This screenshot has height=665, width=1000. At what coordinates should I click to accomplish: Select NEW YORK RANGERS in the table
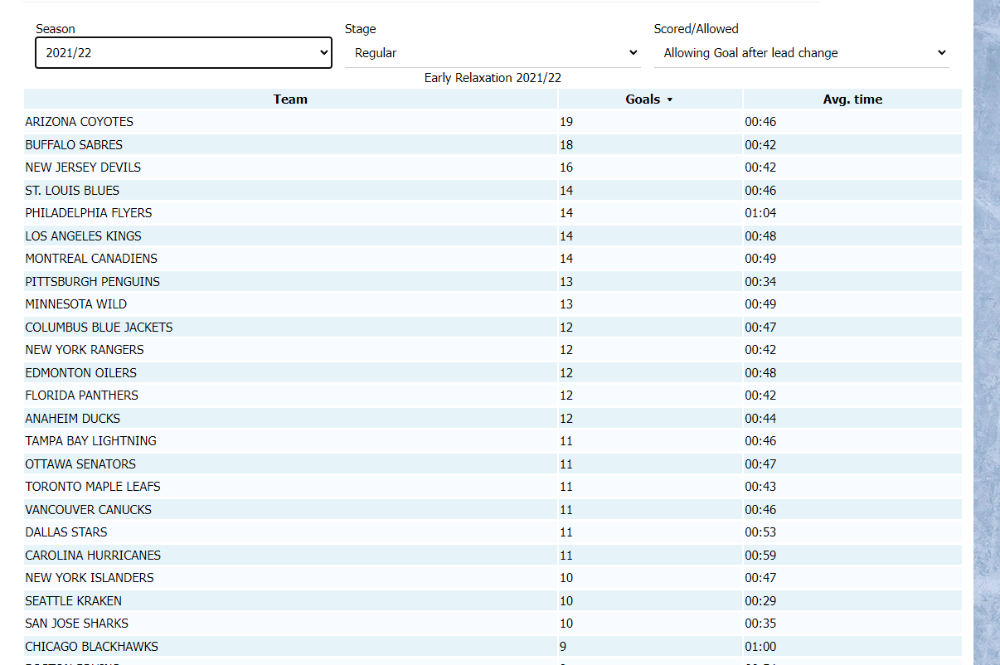pyautogui.click(x=84, y=350)
